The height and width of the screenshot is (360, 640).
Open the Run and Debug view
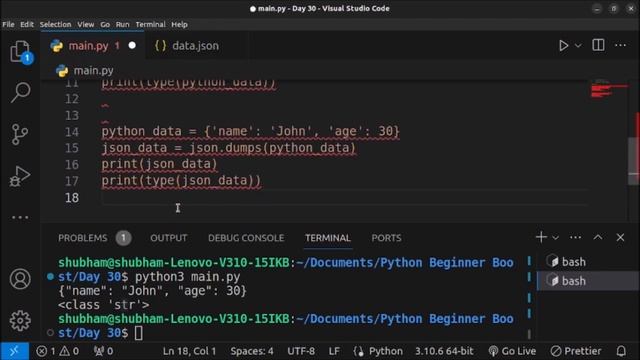(x=20, y=176)
